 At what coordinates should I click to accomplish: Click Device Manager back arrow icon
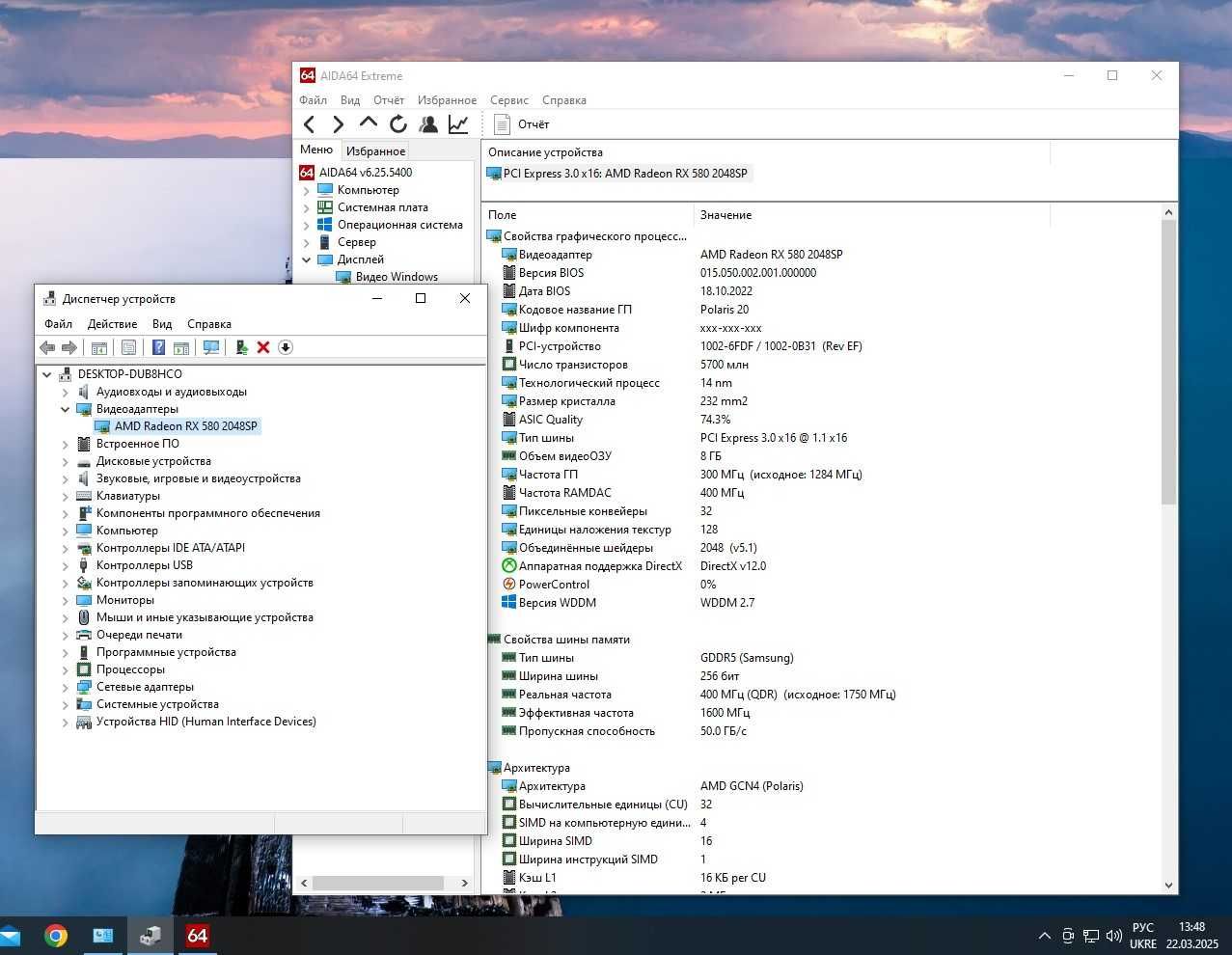coord(47,347)
